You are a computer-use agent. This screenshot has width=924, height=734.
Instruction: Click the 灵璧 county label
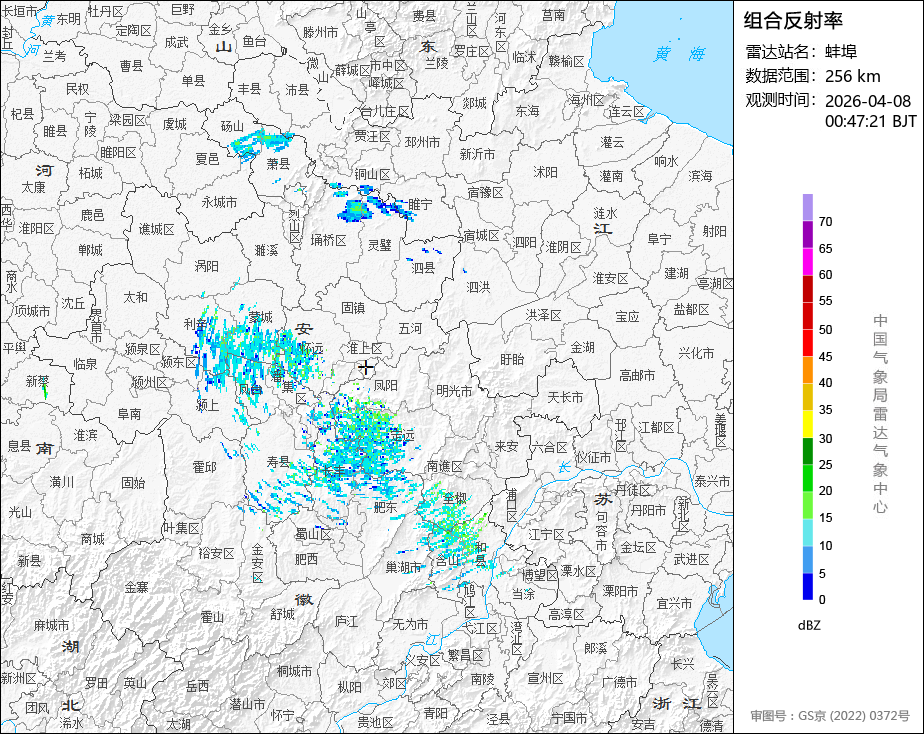(380, 244)
